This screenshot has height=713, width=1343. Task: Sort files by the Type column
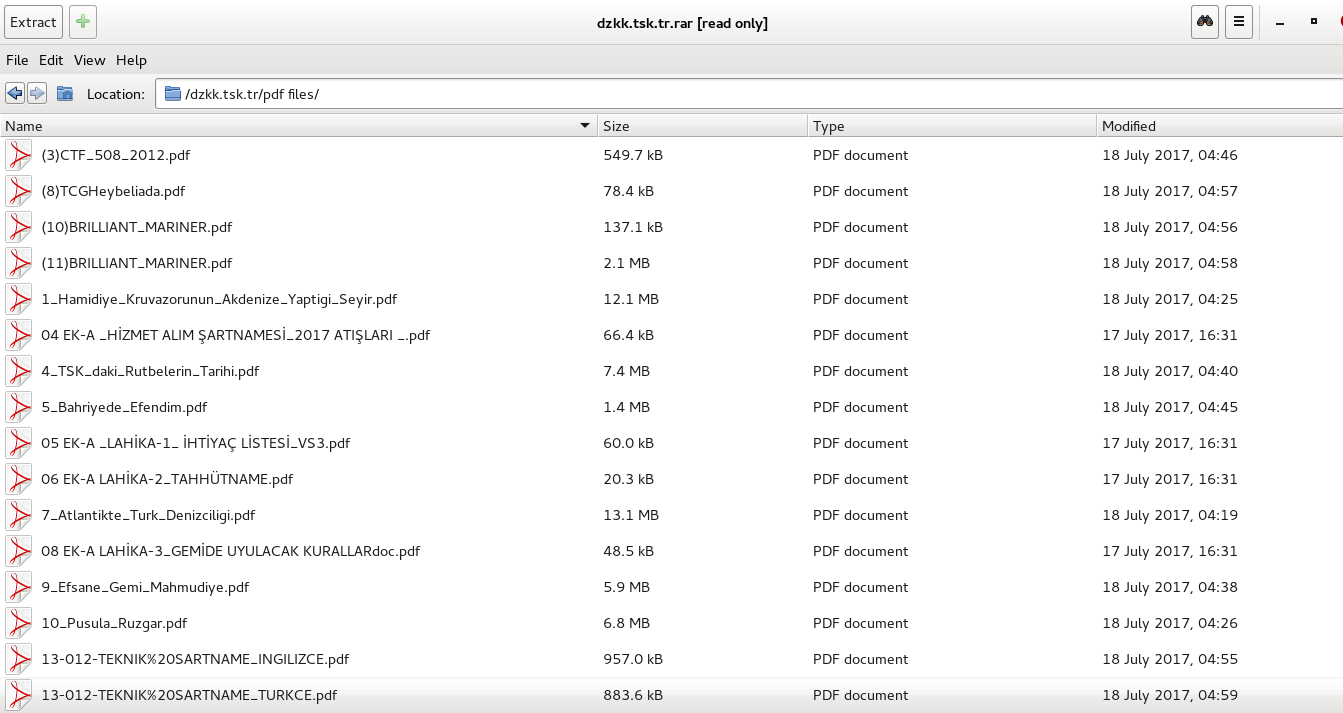coord(951,126)
